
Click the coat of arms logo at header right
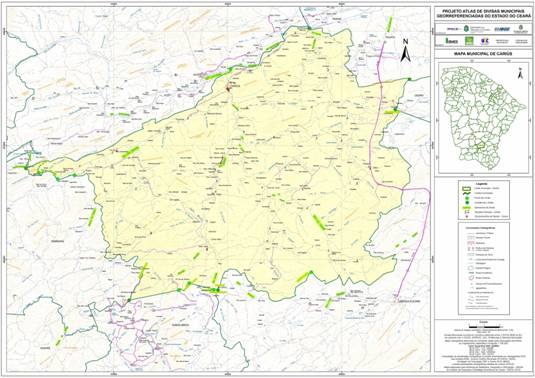[520, 28]
